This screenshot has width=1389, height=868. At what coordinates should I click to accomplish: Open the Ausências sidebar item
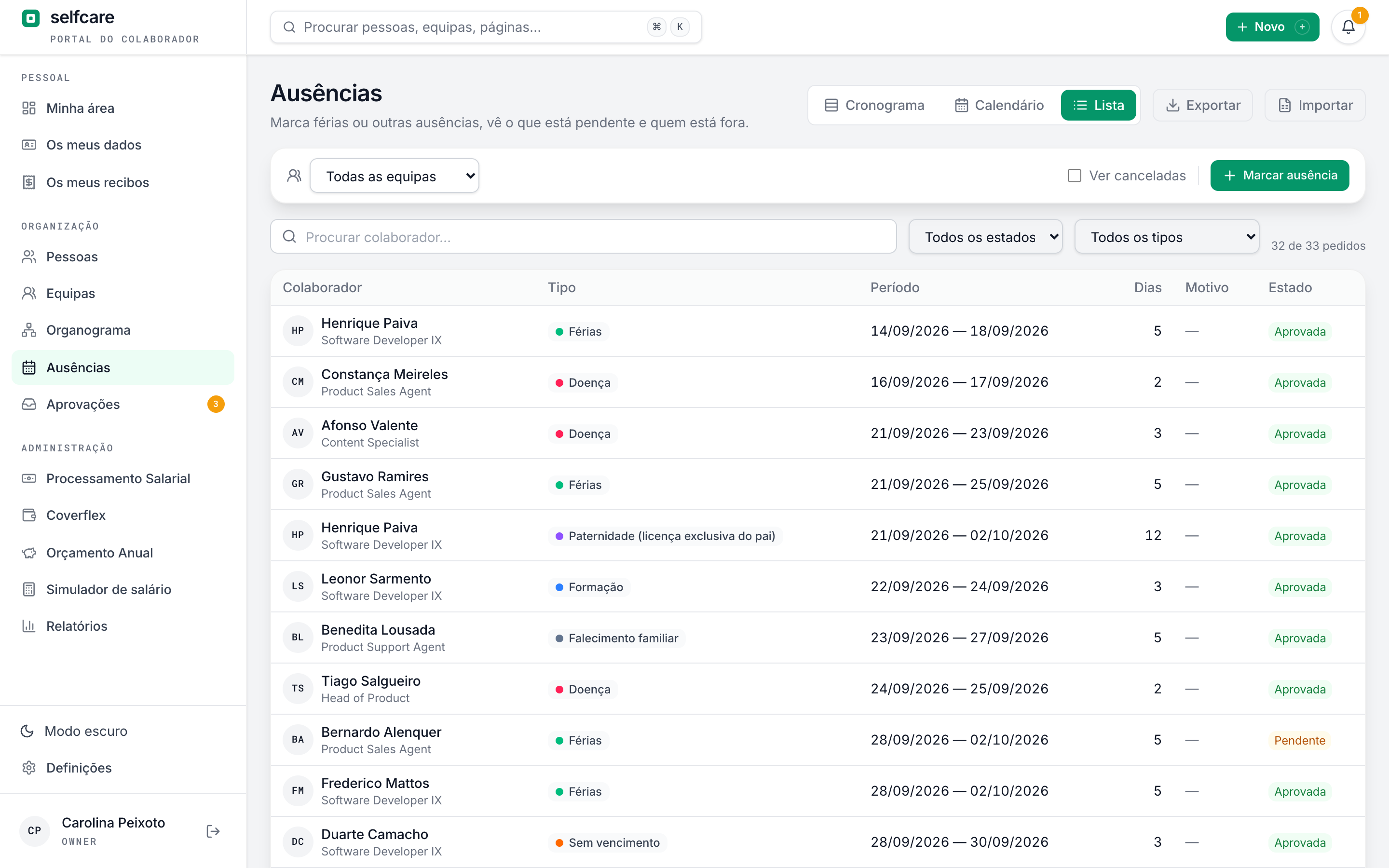pyautogui.click(x=123, y=367)
